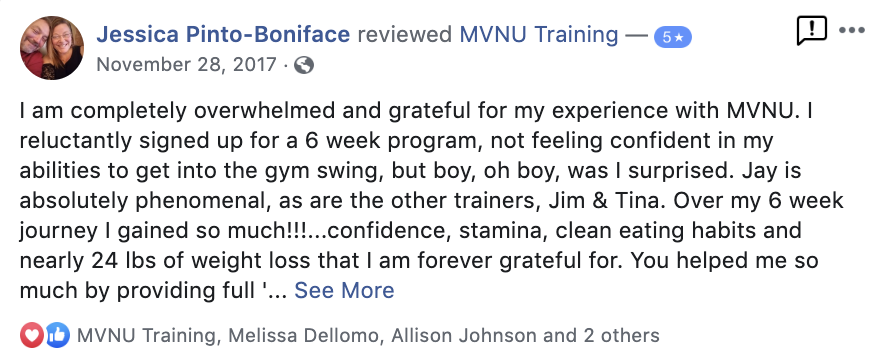Viewport: 874px width, 362px height.
Task: Open the November 28, 2017 timestamp
Action: (186, 65)
